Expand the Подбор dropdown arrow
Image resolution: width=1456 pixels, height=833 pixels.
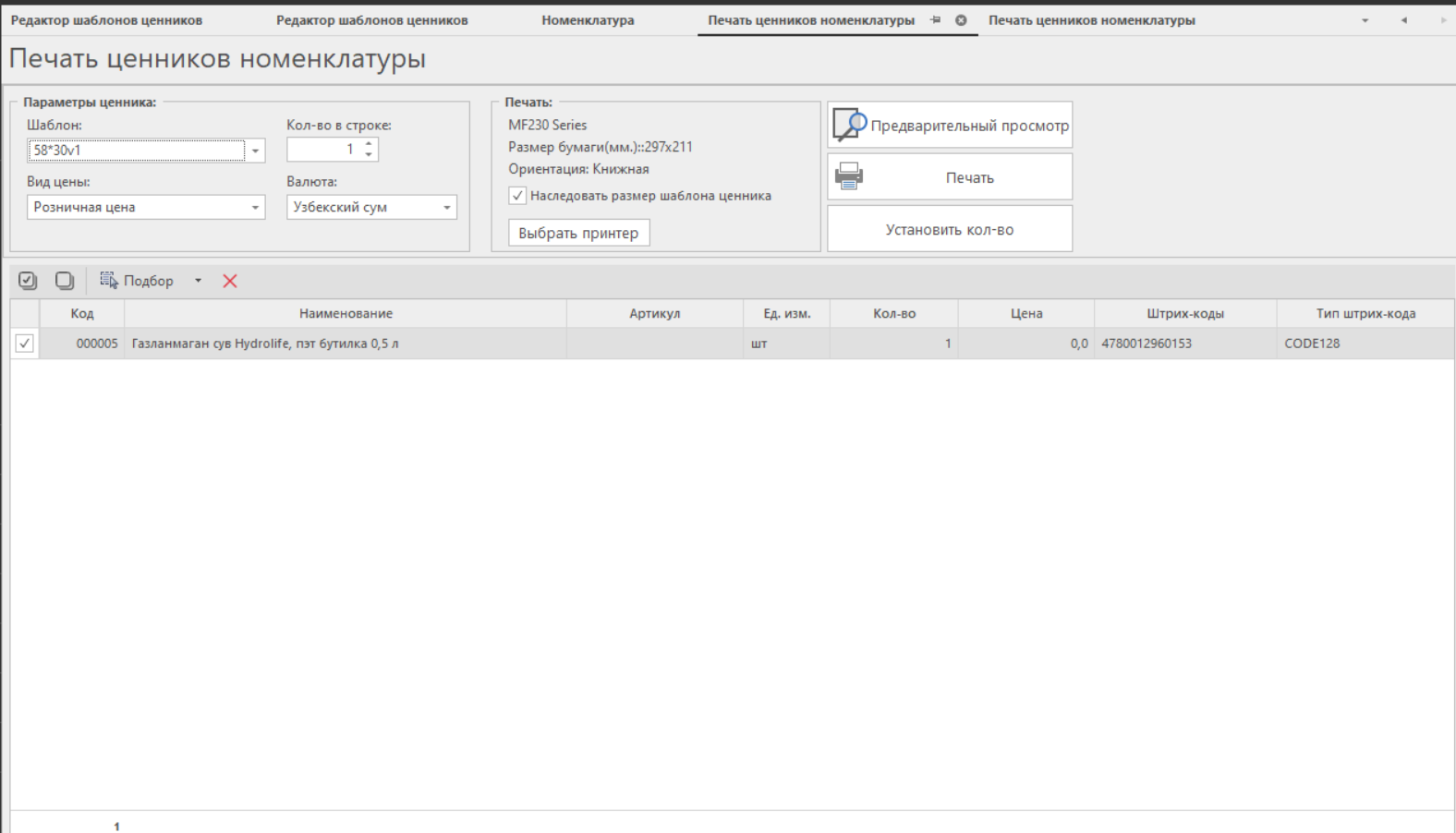(x=198, y=281)
